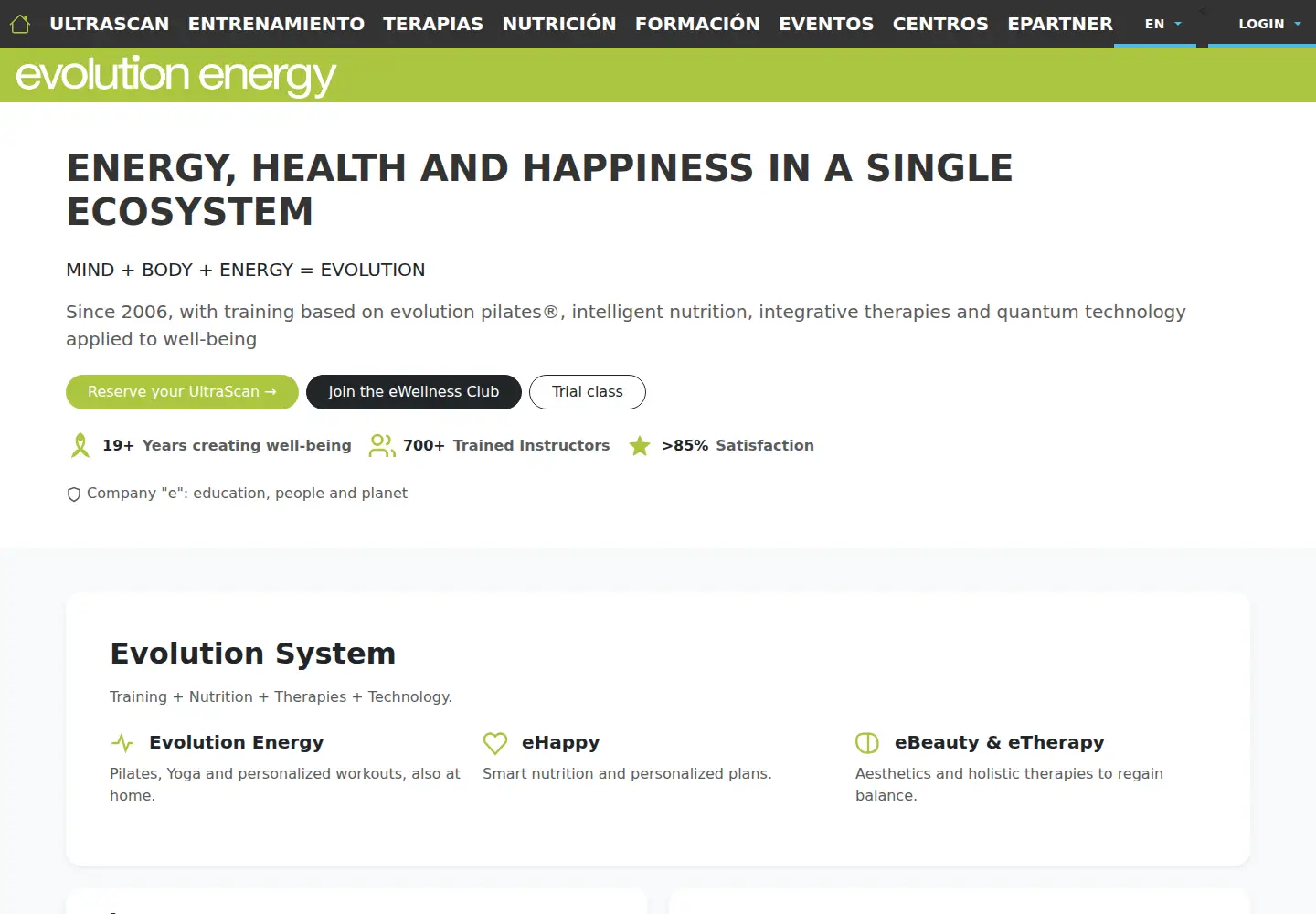Open the ULTRASCAN menu item
This screenshot has height=914, width=1316.
tap(110, 24)
